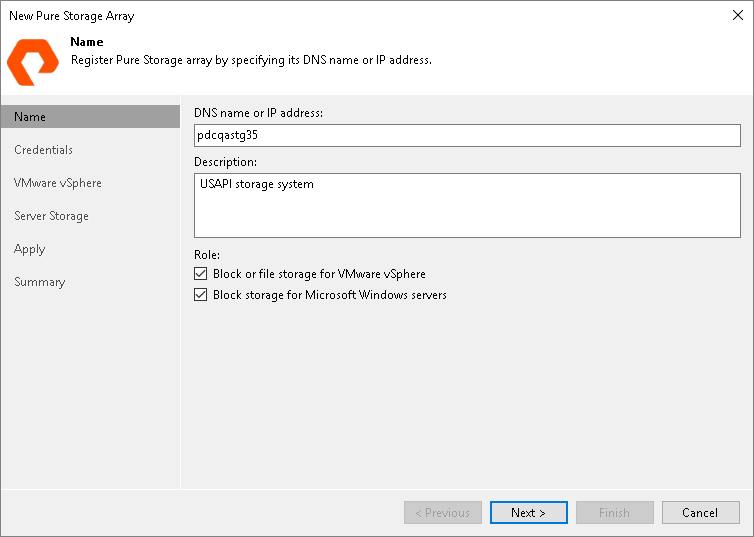This screenshot has width=754, height=537.
Task: Click the 'Description:' label
Action: pyautogui.click(x=225, y=162)
